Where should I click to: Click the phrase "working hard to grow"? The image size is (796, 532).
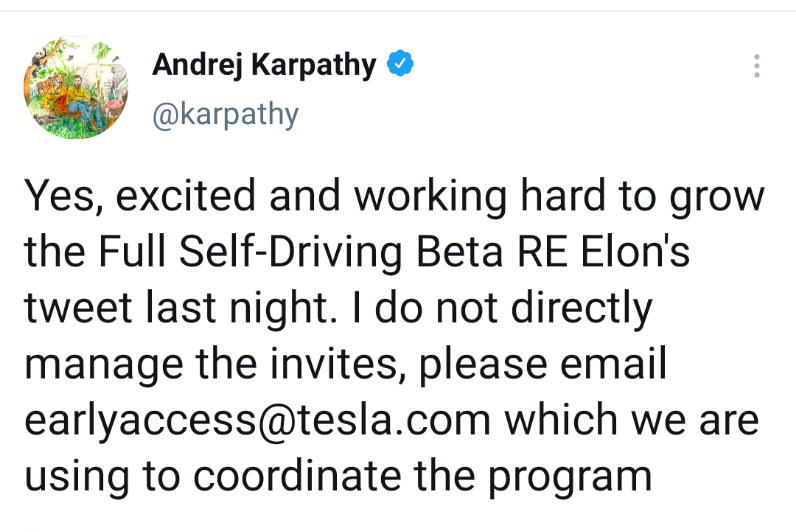point(567,197)
